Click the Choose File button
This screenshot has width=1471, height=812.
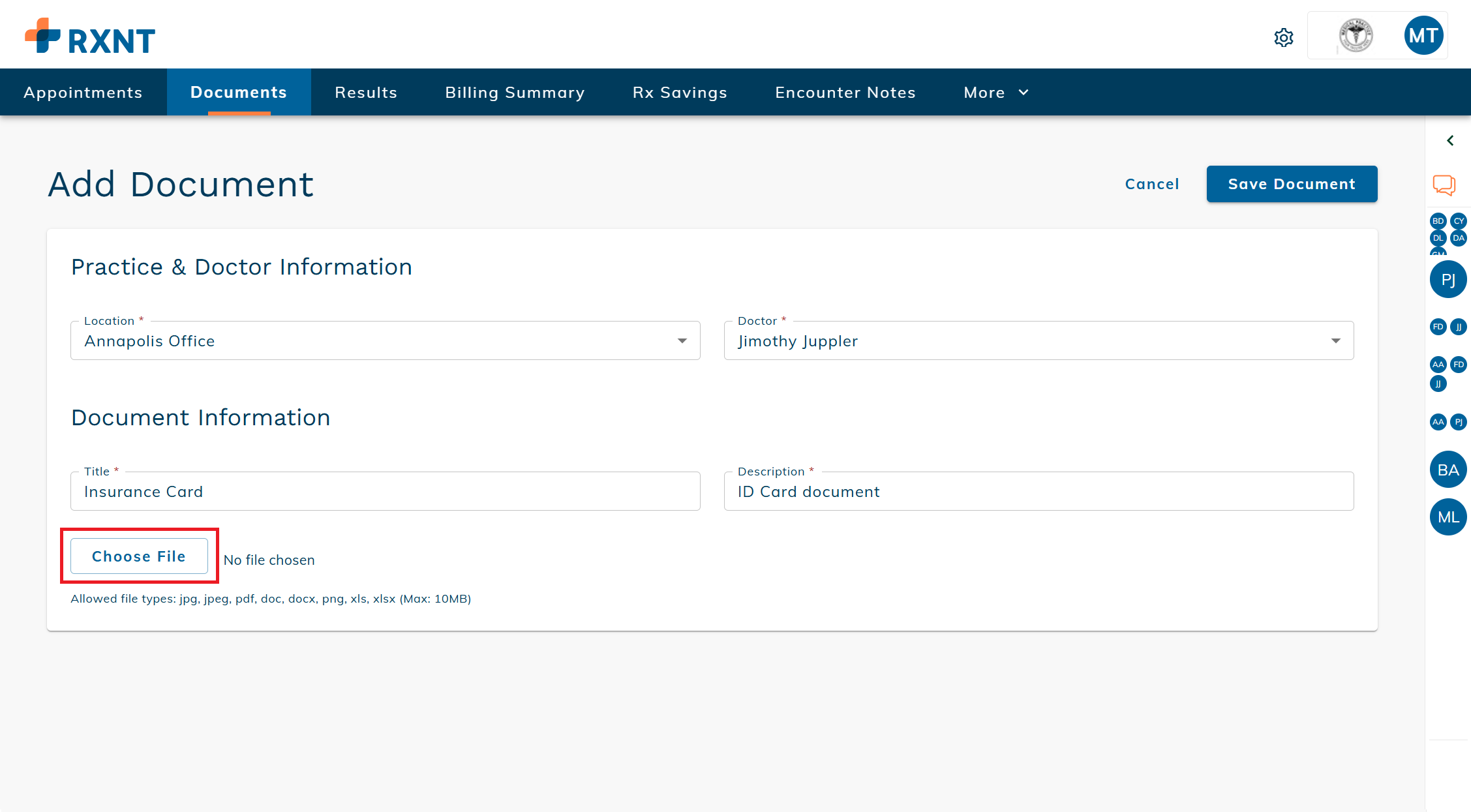coord(138,556)
